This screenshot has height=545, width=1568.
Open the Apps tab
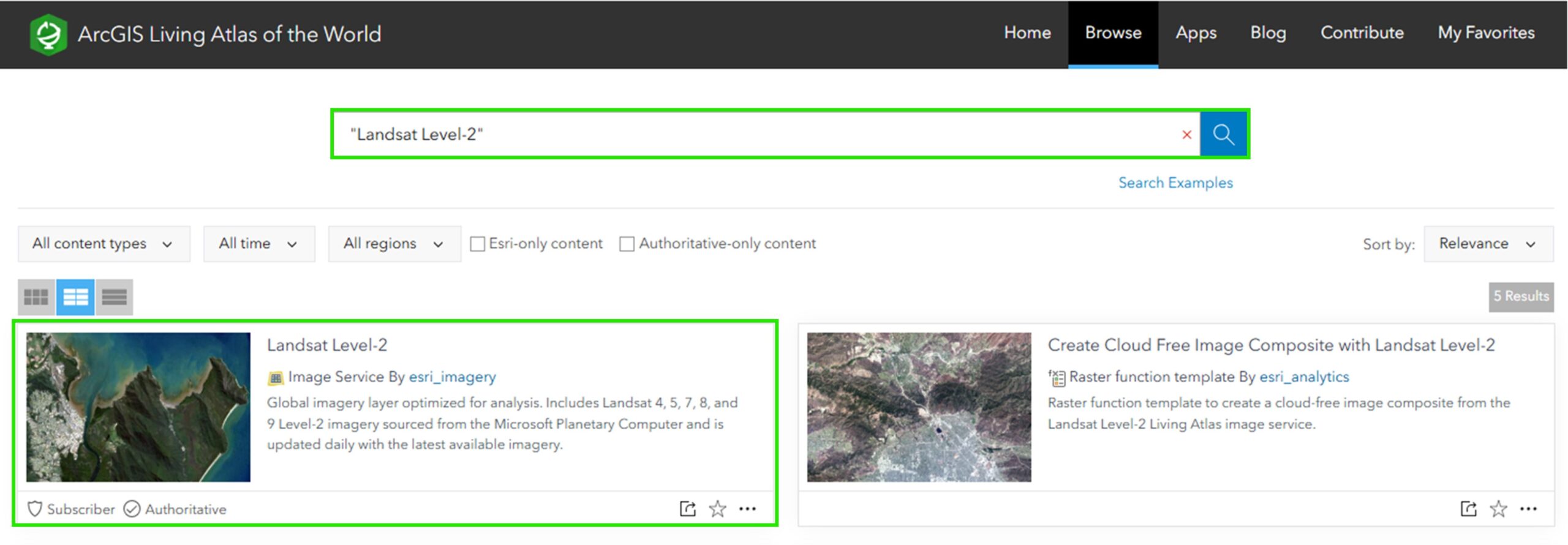[x=1196, y=33]
